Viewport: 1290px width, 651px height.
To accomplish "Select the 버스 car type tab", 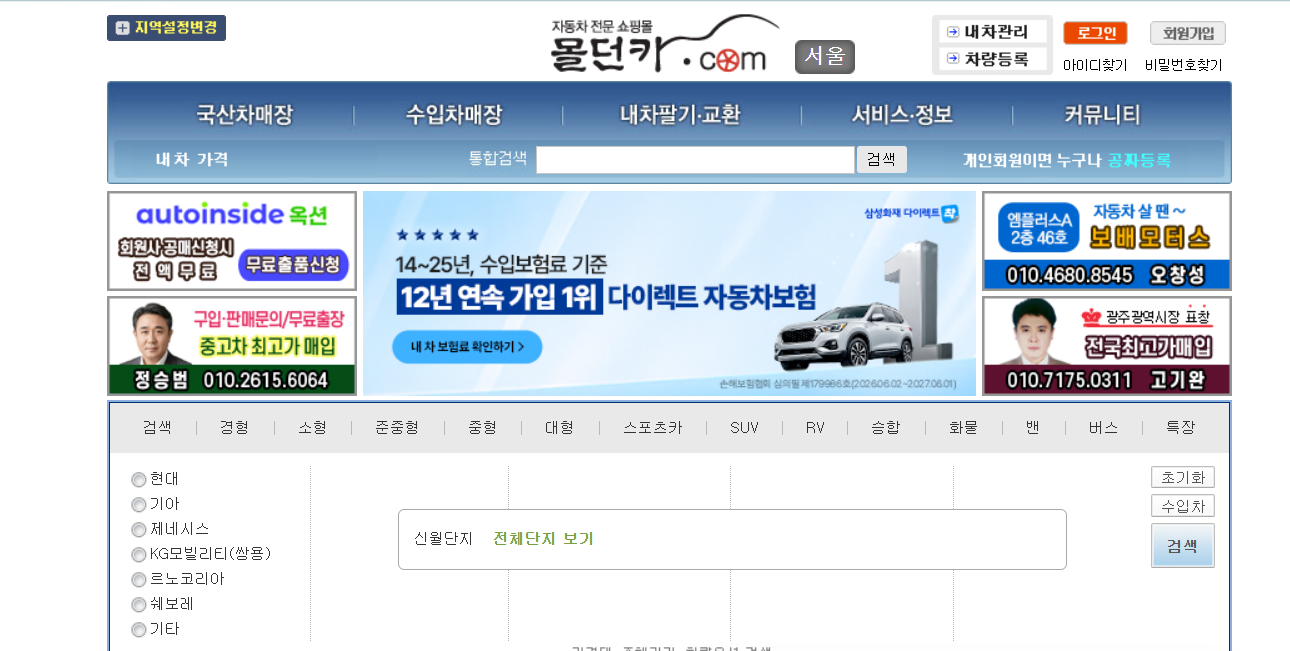I will click(x=1103, y=427).
